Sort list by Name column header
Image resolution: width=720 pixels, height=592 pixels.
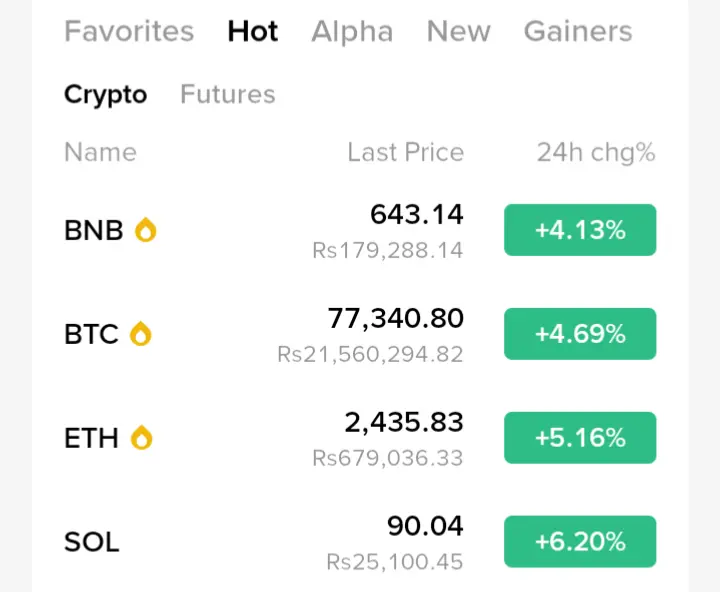pos(100,152)
